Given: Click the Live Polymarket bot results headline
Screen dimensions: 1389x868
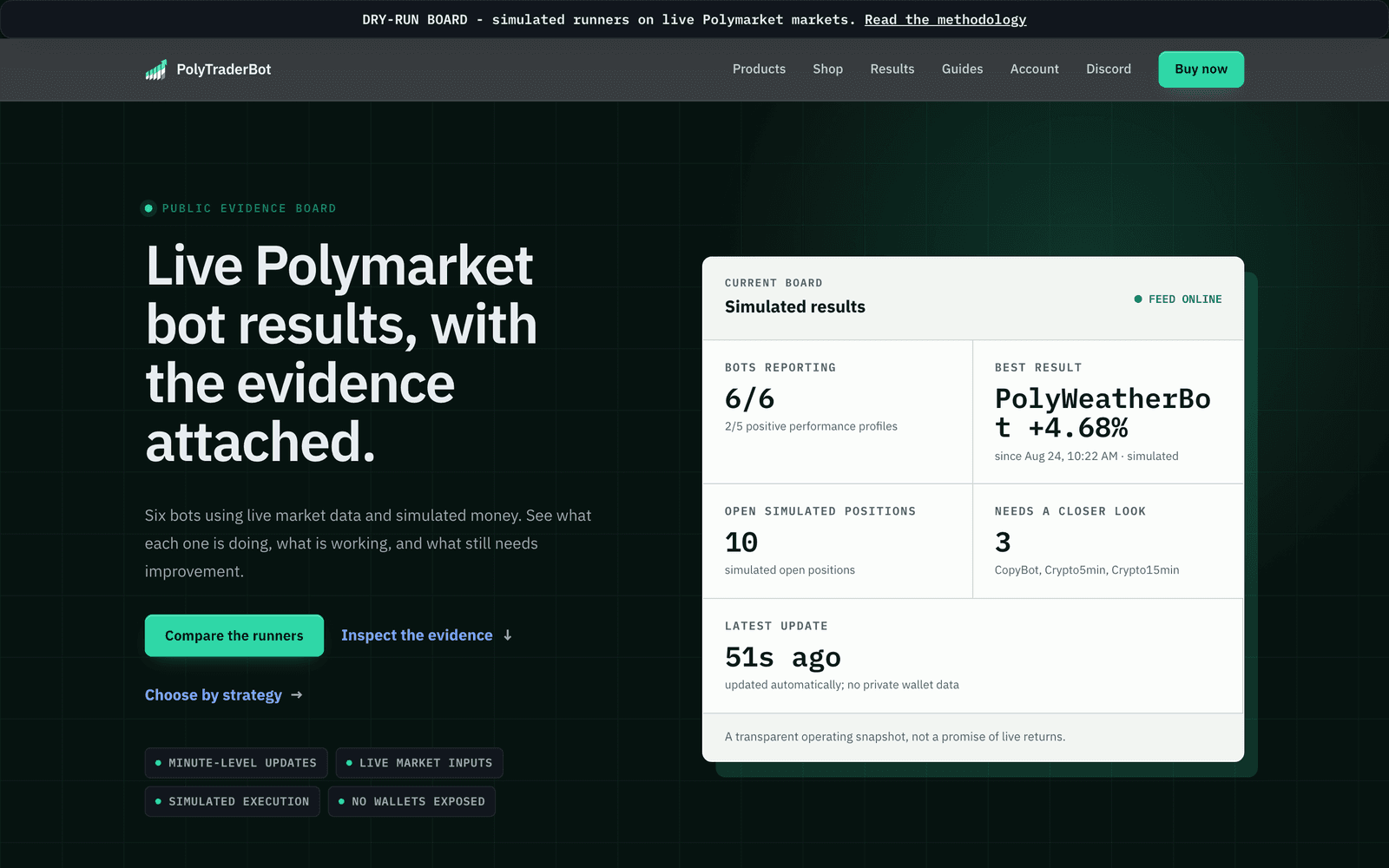Looking at the screenshot, I should click(x=341, y=353).
